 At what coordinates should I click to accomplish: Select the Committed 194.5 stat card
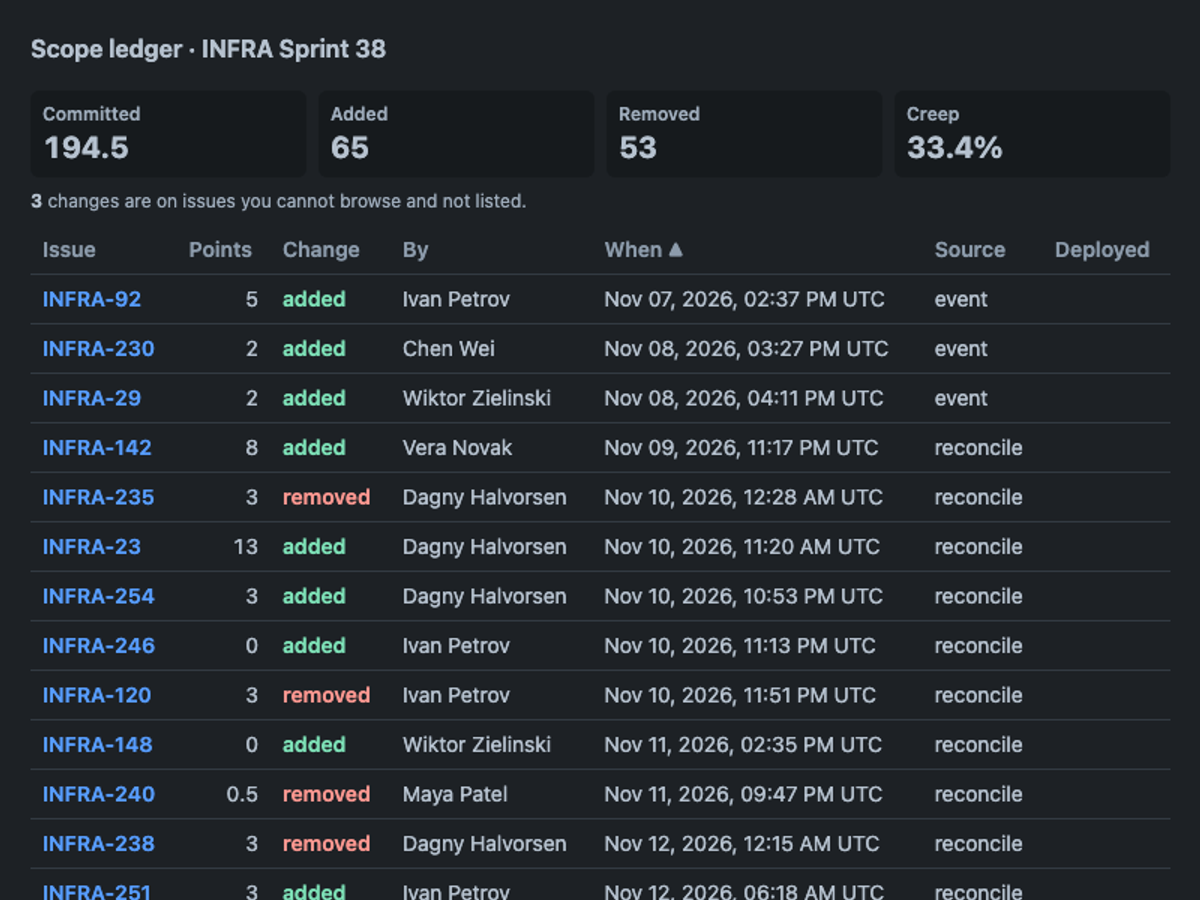pos(168,134)
